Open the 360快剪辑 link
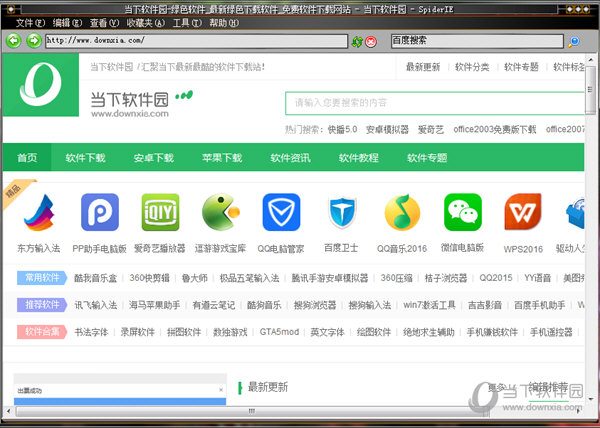Screen dimensions: 600x428 [149, 278]
